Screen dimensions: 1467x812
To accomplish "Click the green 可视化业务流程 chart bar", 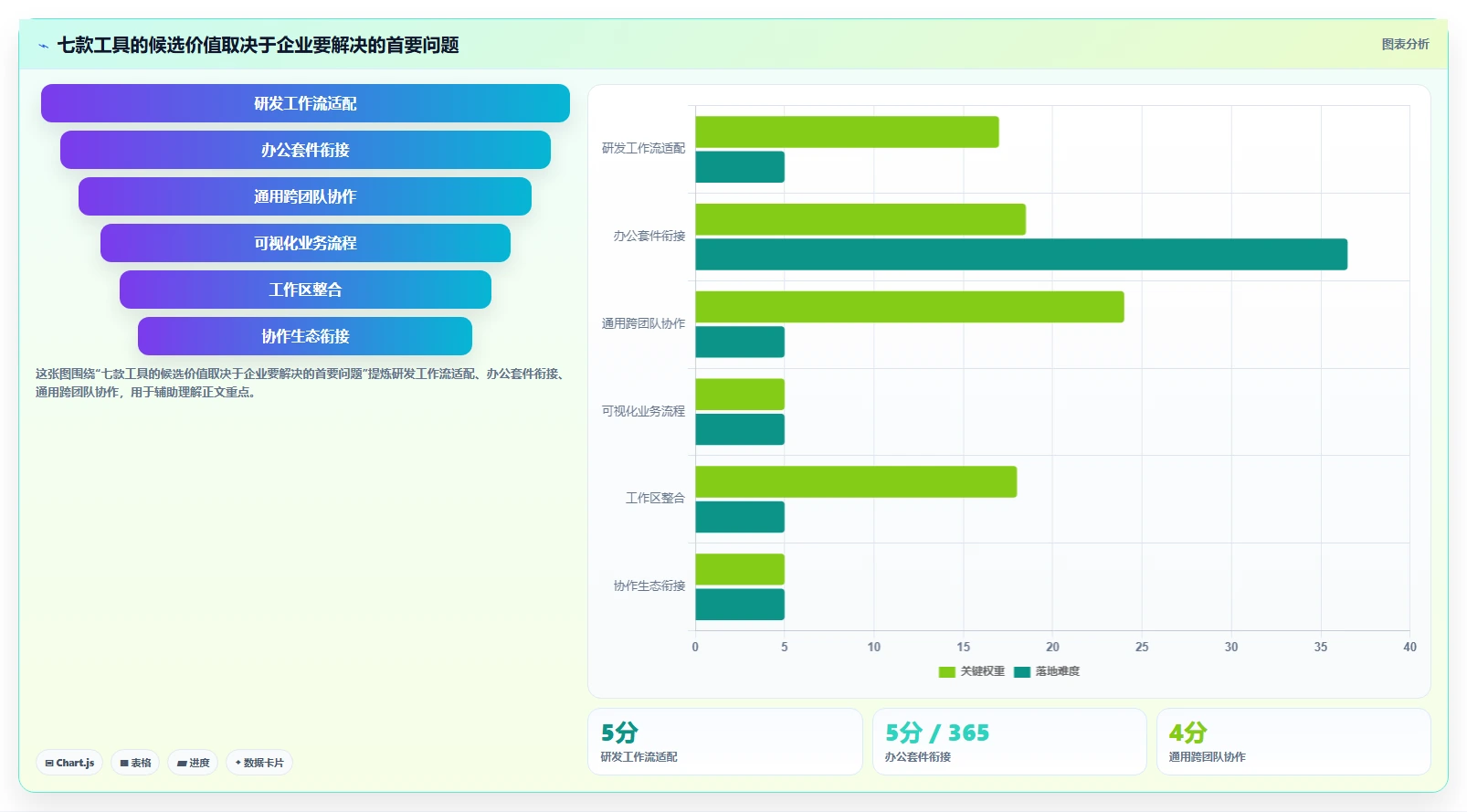I will pos(740,395).
